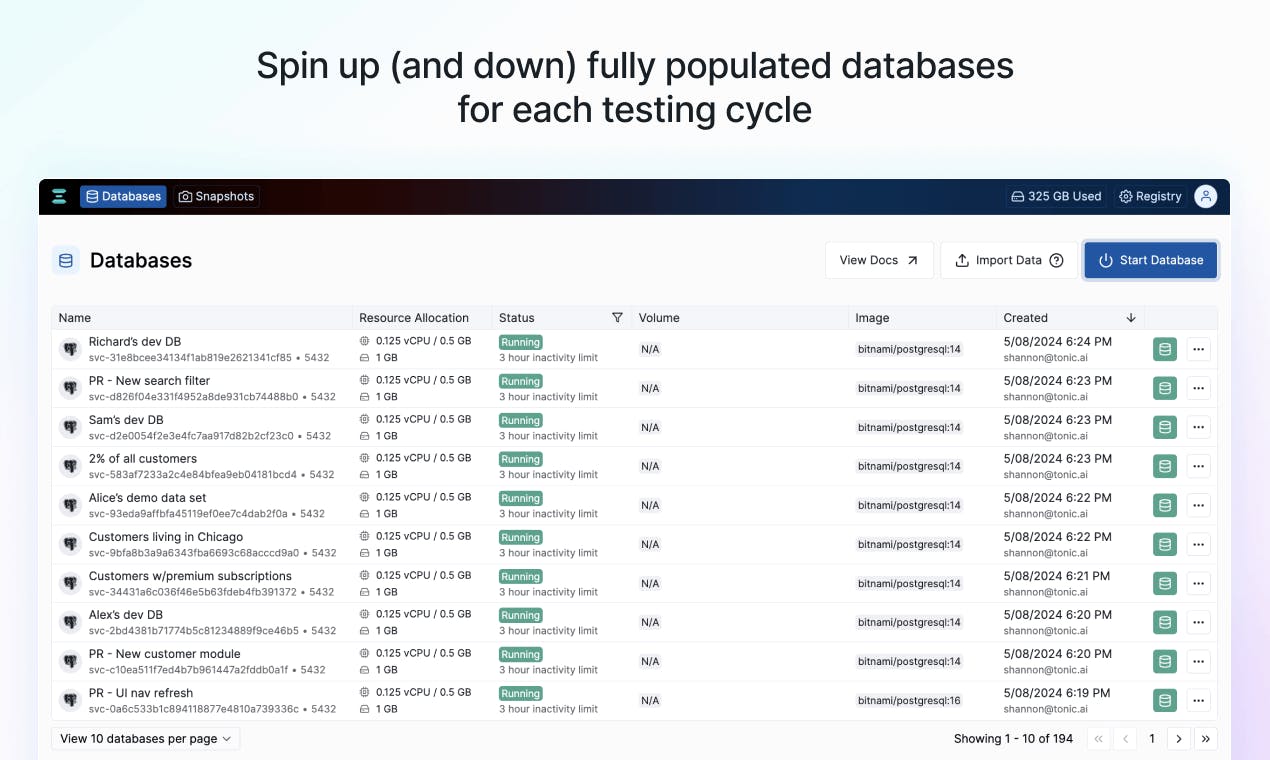
Task: Go to previous page arrow
Action: coord(1126,739)
